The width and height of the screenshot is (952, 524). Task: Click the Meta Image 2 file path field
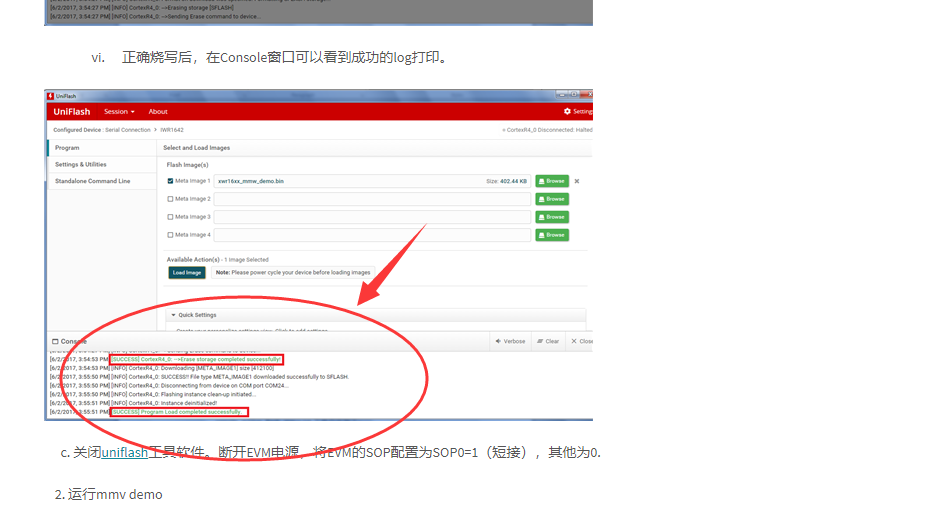click(x=372, y=199)
